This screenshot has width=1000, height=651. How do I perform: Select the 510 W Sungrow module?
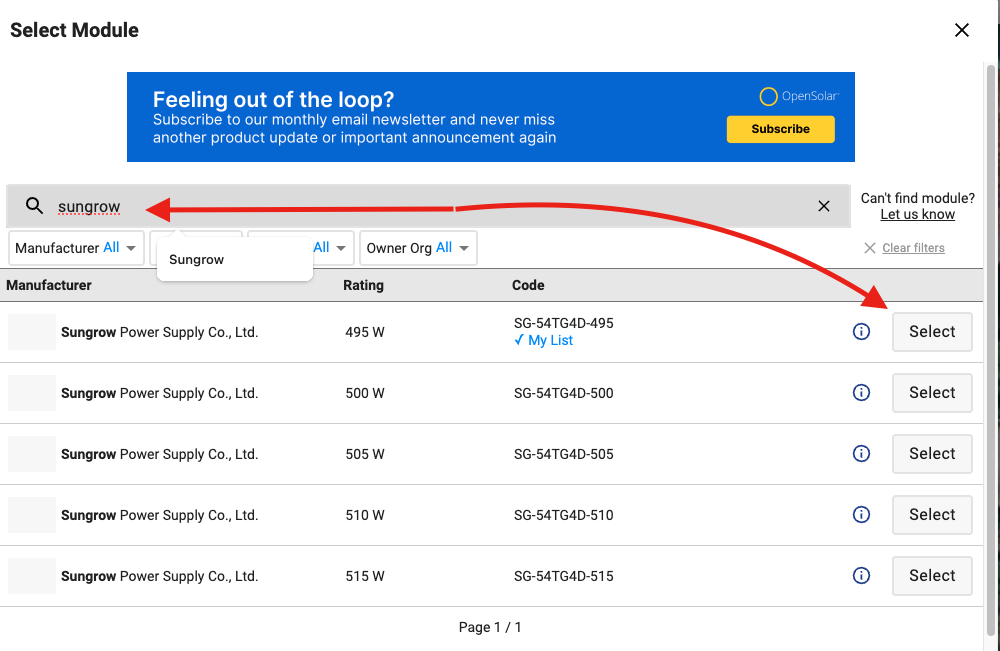point(932,515)
